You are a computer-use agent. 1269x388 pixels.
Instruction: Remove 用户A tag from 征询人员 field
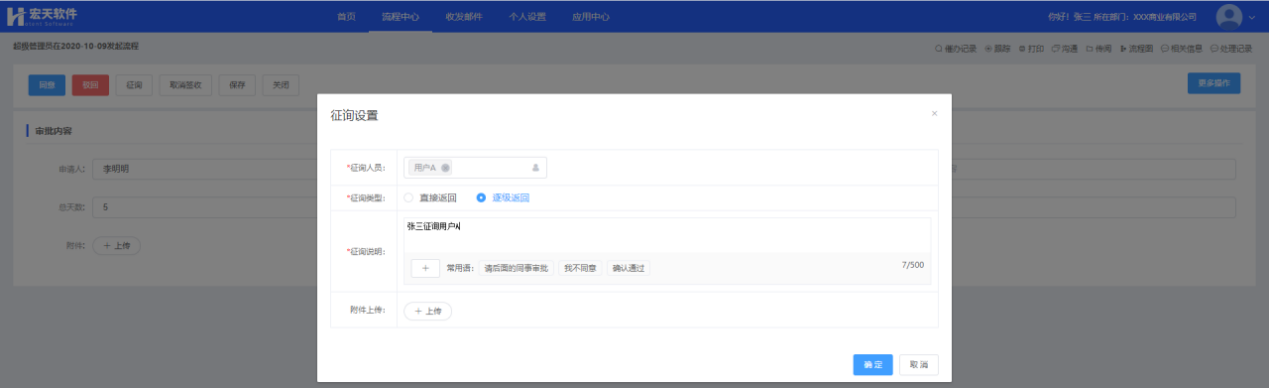point(445,167)
